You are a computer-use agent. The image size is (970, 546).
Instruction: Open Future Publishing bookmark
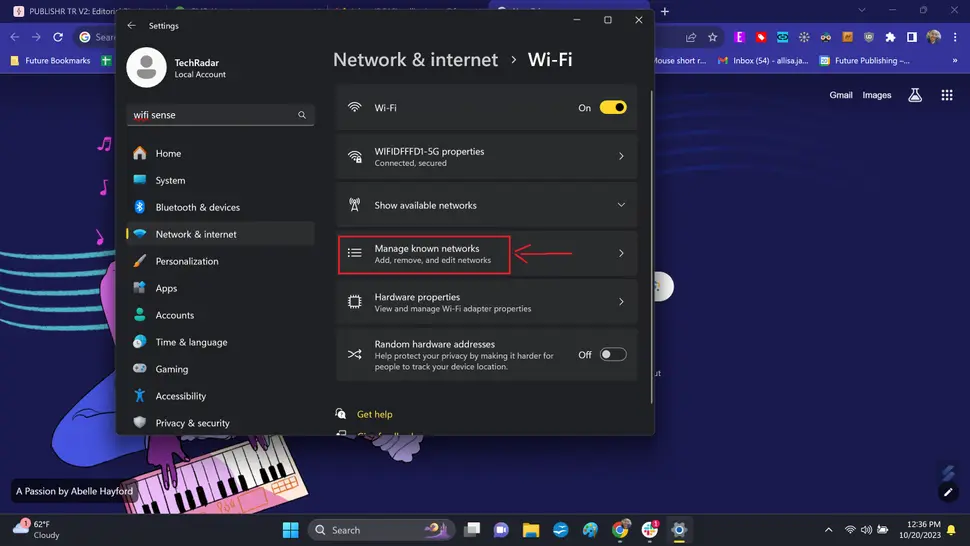click(x=864, y=61)
